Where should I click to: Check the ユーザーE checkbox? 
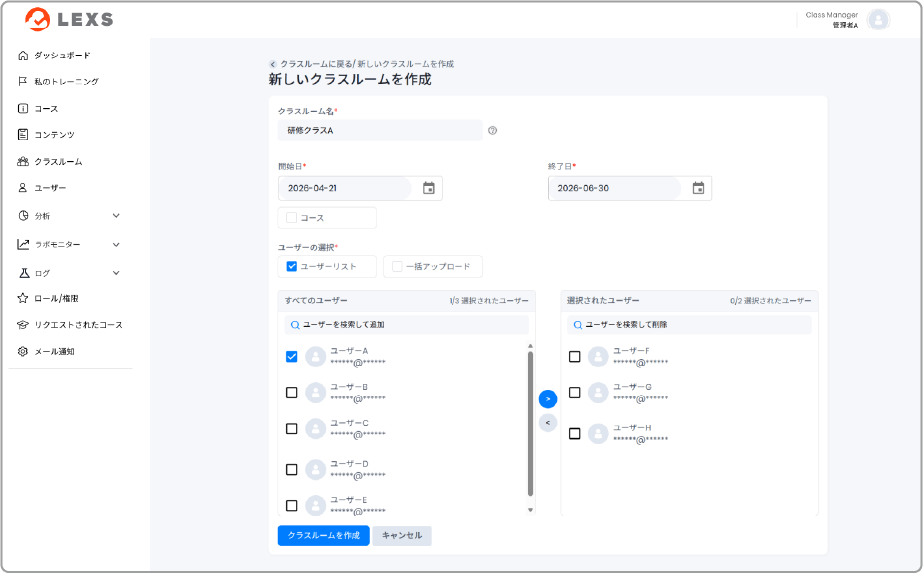coord(291,506)
